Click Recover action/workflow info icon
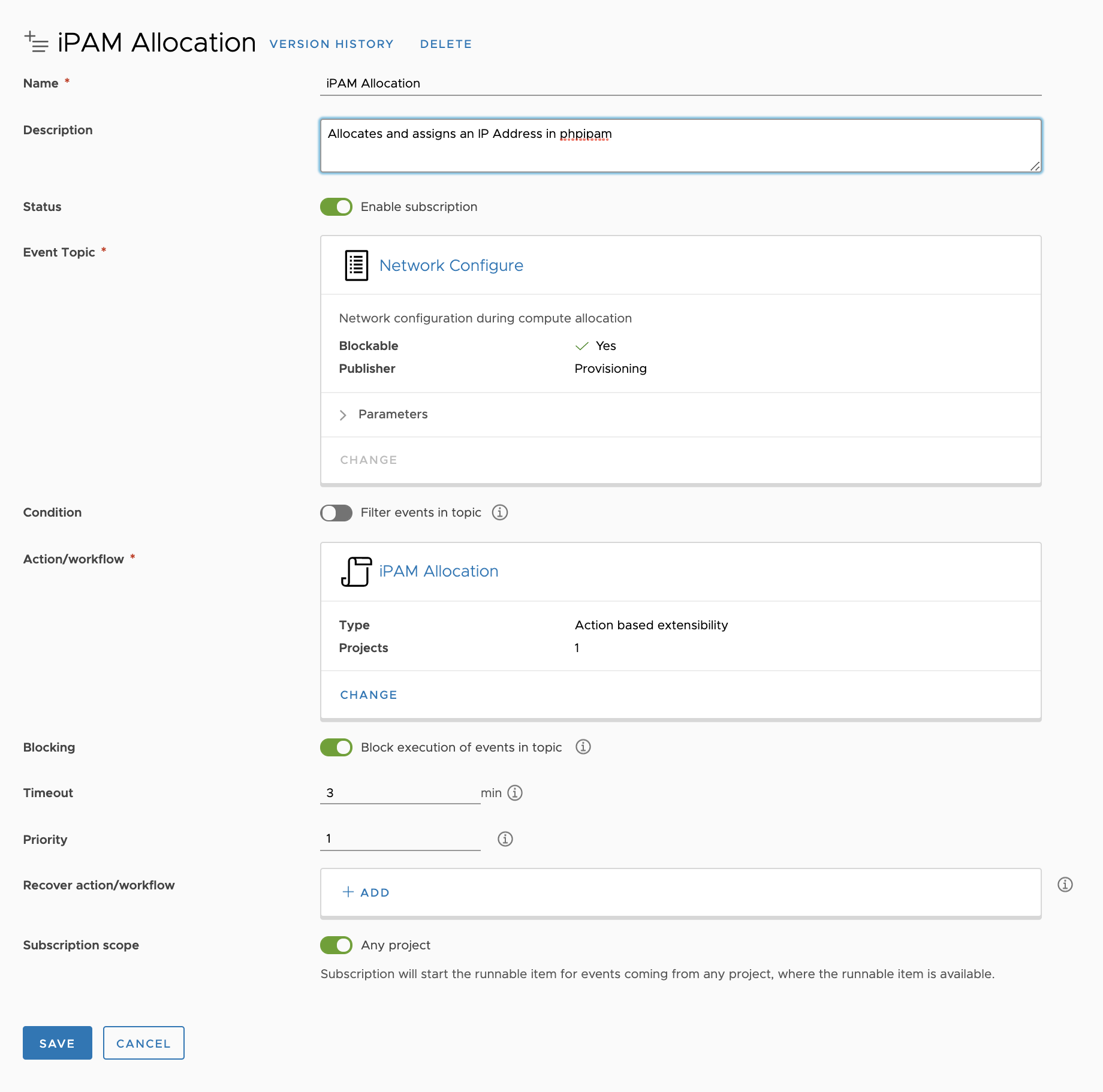Viewport: 1103px width, 1092px height. [1065, 885]
